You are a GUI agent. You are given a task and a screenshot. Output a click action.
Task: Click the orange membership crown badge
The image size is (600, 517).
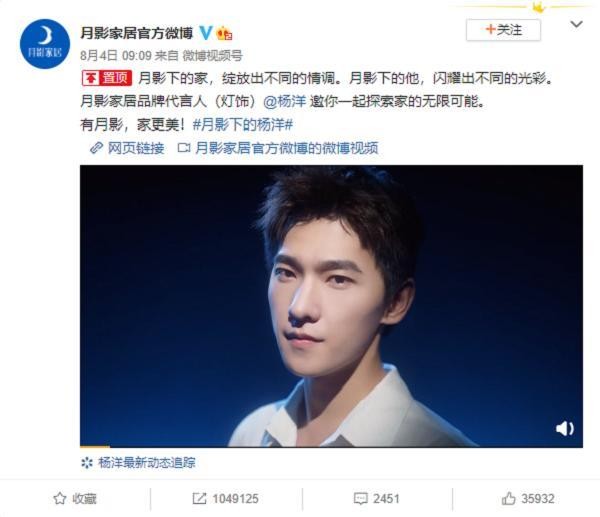pyautogui.click(x=225, y=33)
